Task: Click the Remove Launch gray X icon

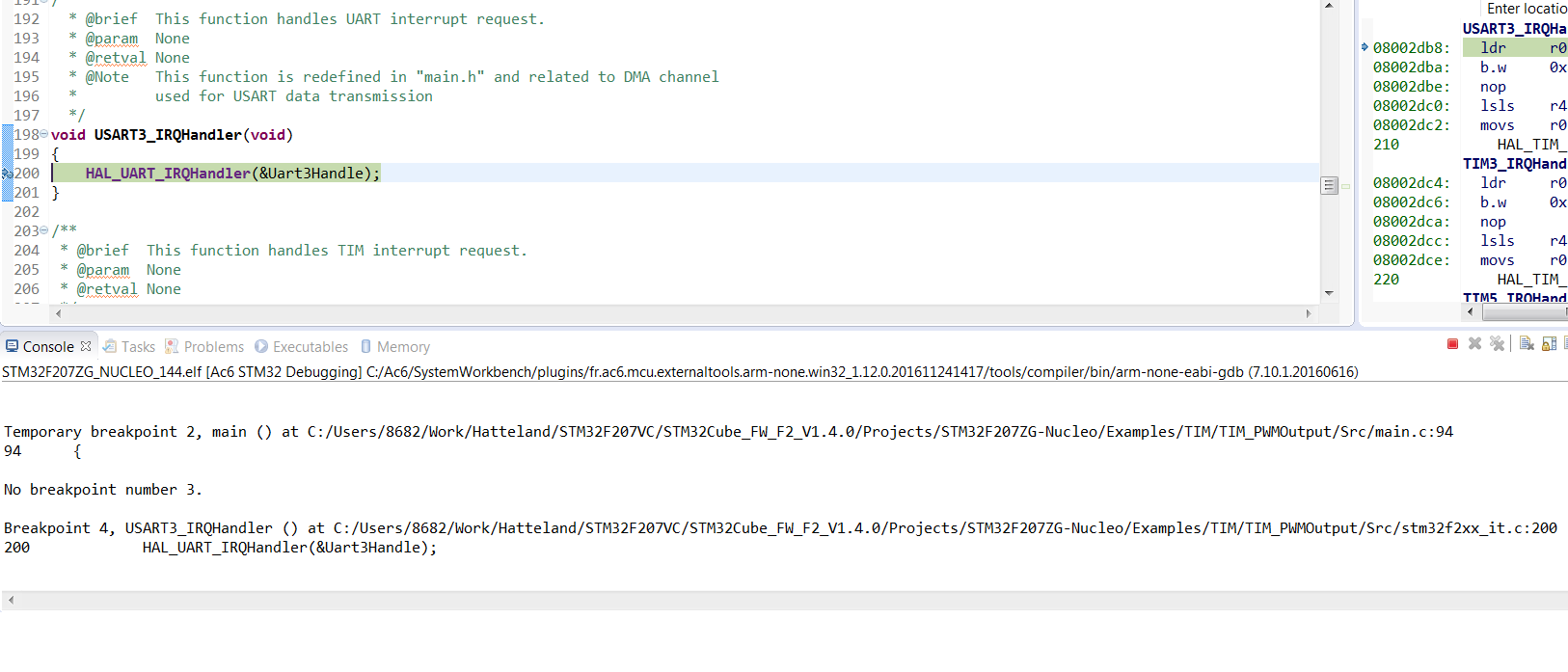Action: [1474, 344]
